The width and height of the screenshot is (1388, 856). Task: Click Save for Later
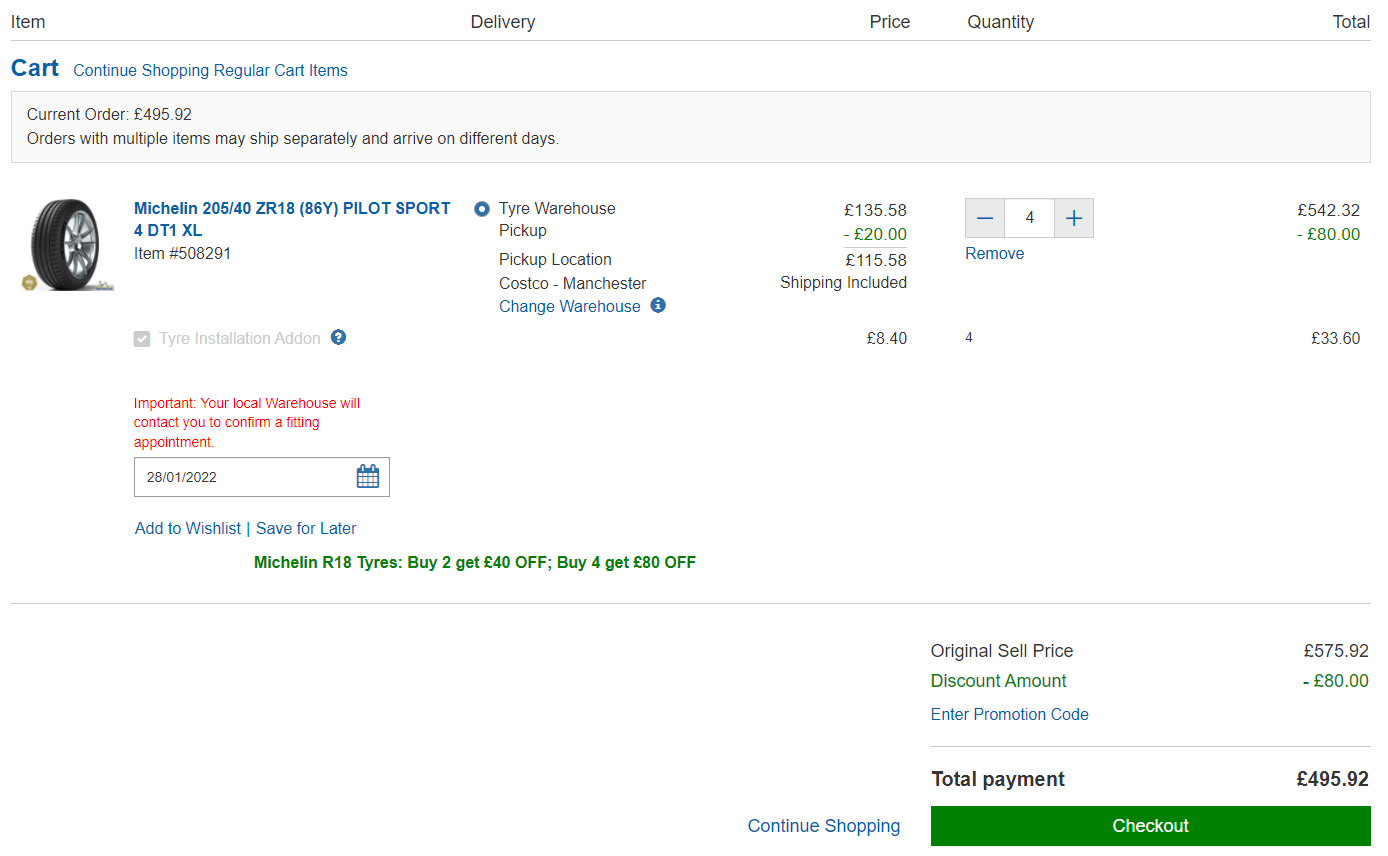(306, 528)
